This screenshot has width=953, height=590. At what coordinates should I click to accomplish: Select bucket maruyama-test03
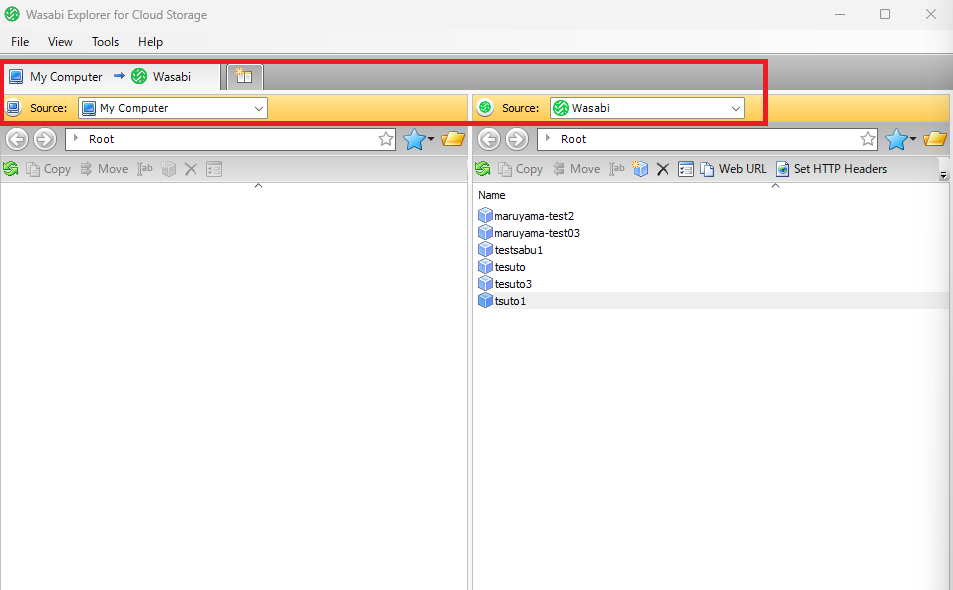point(529,233)
